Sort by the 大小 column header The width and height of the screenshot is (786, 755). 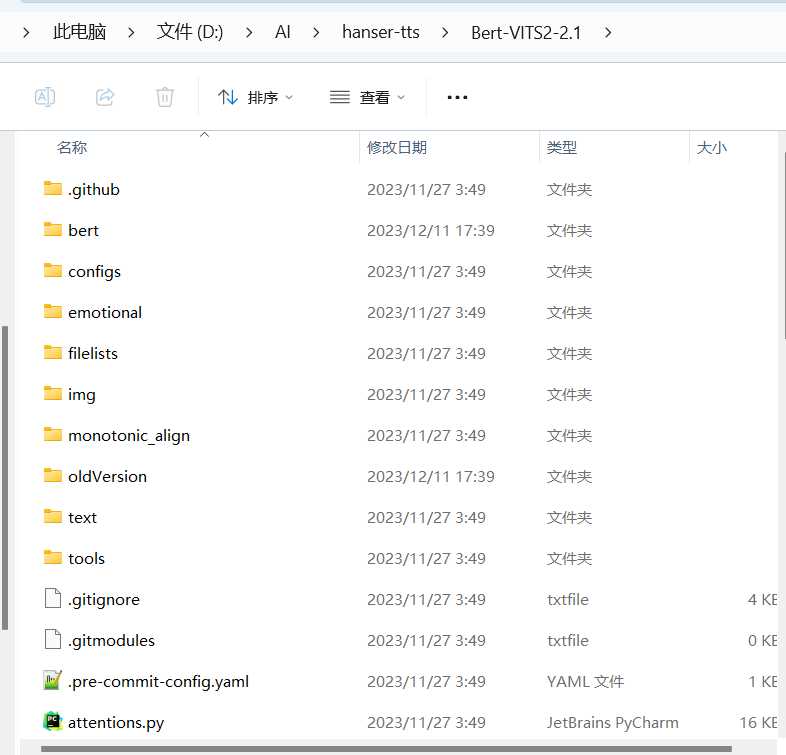click(x=711, y=147)
